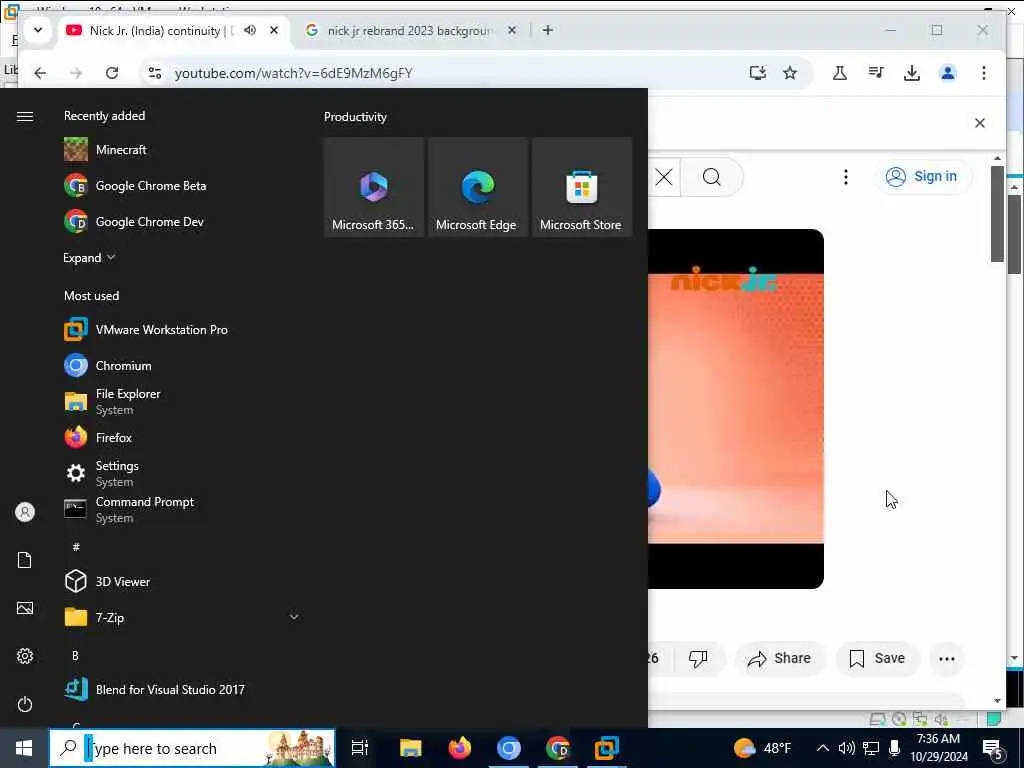The width and height of the screenshot is (1024, 768).
Task: Open Pictures from the Start sidebar
Action: click(25, 608)
